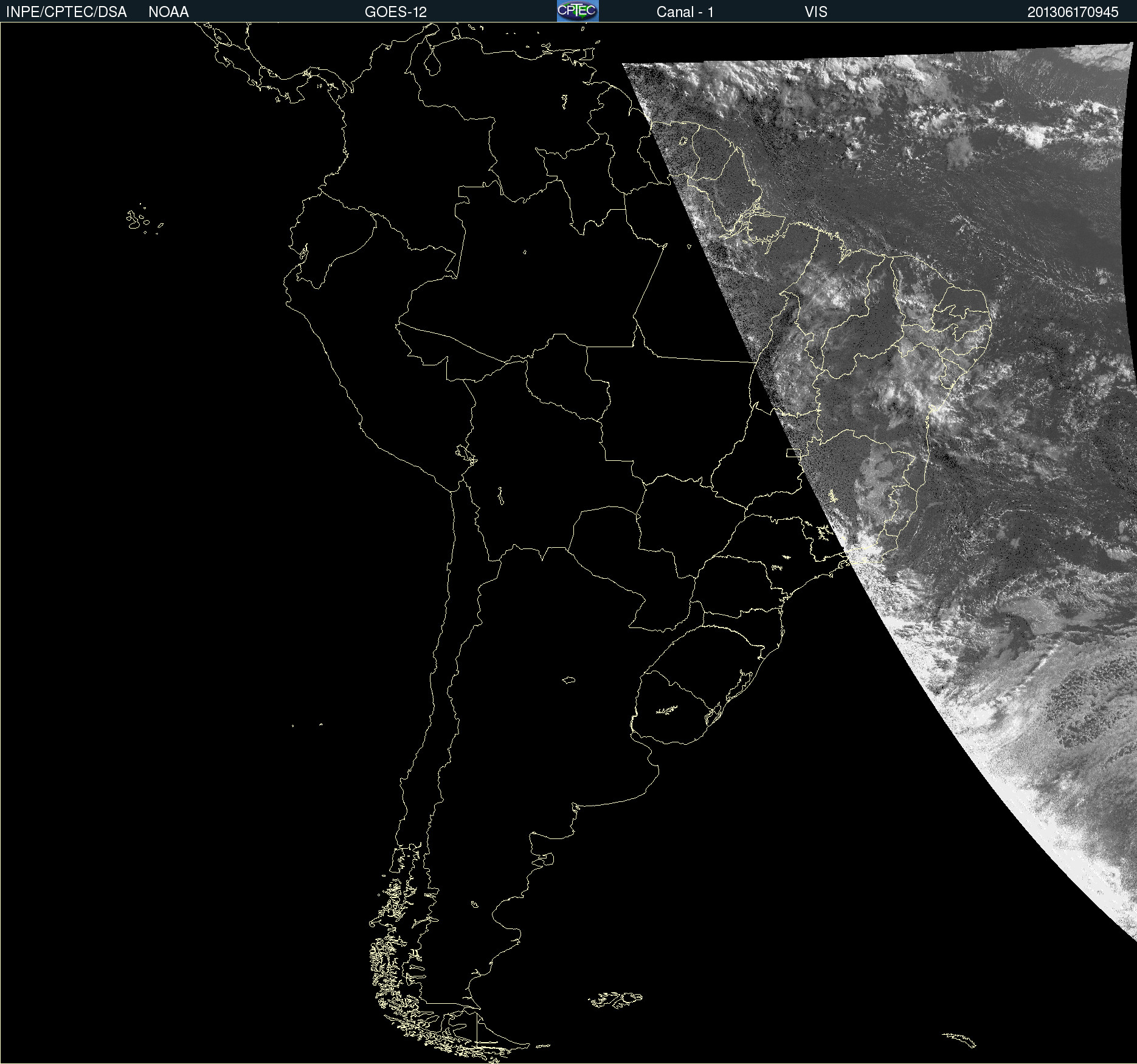Screen dimensions: 1137x1064
Task: Select the GOES-12 satellite label
Action: coord(396,12)
